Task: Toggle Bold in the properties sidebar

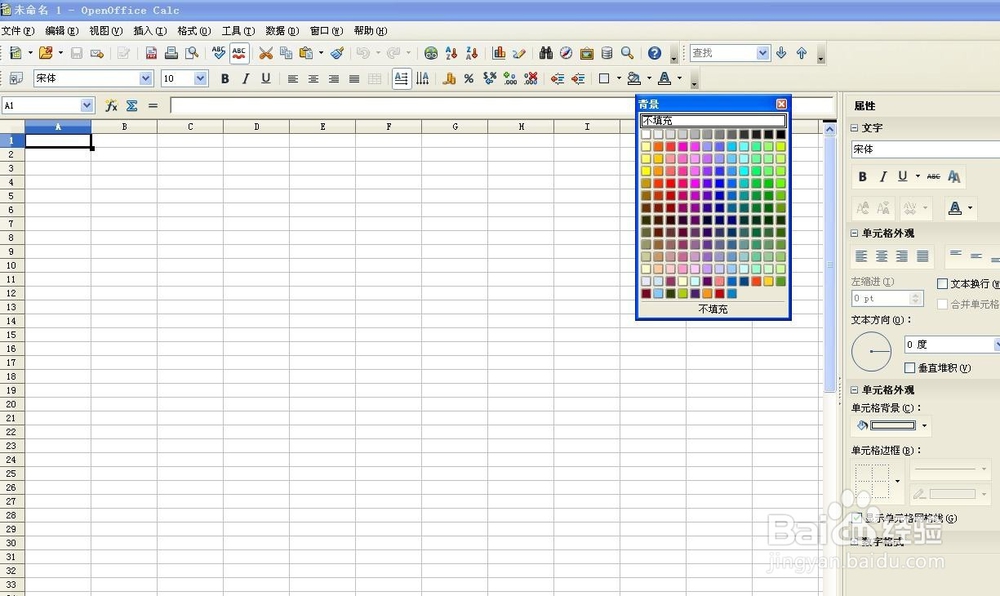Action: [862, 177]
